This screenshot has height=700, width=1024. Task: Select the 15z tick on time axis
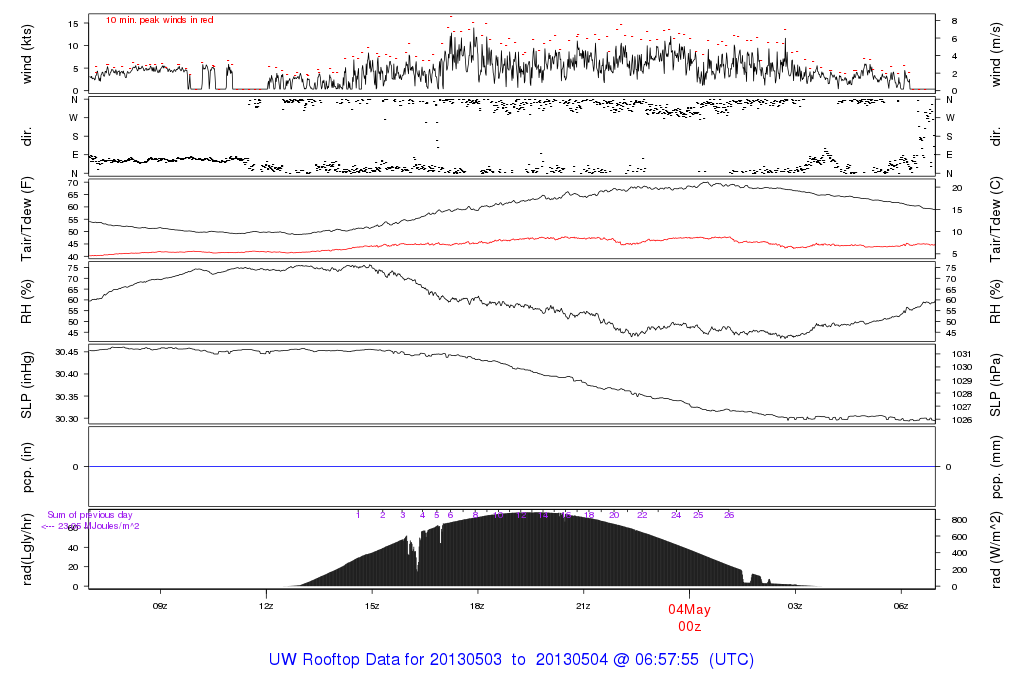pyautogui.click(x=372, y=605)
